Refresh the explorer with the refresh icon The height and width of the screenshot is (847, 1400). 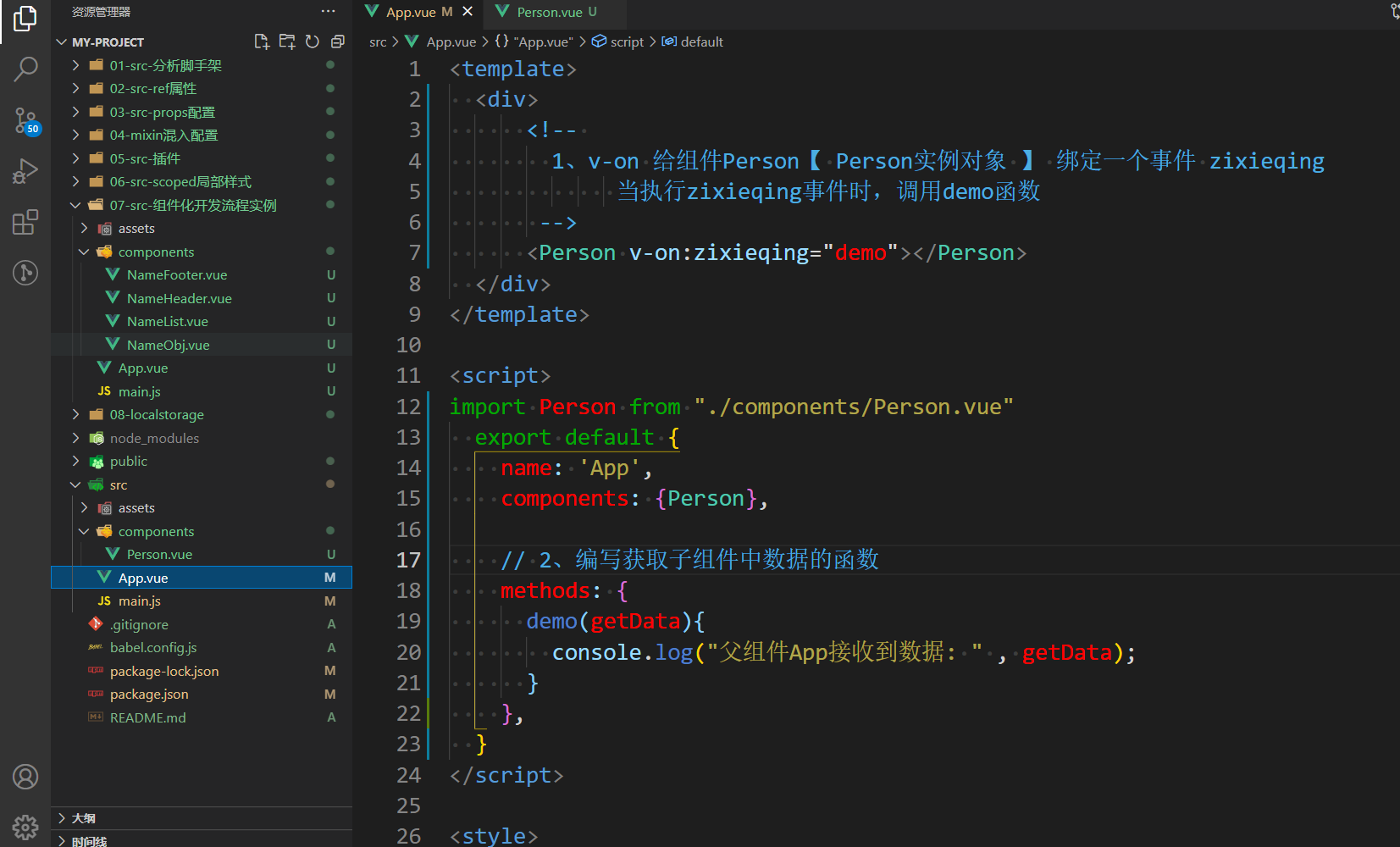tap(313, 42)
